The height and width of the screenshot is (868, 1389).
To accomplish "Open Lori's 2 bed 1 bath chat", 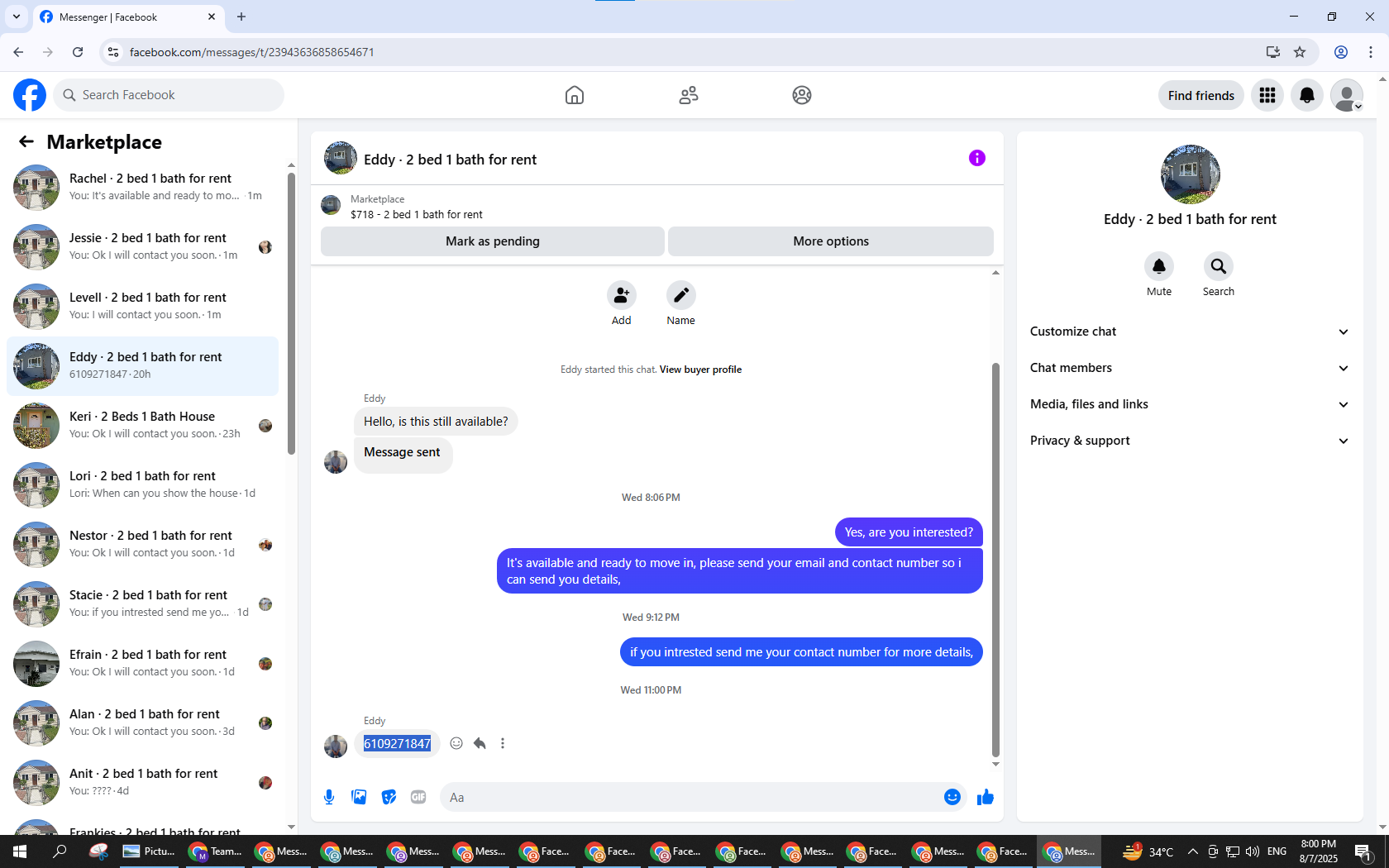I will click(x=142, y=485).
